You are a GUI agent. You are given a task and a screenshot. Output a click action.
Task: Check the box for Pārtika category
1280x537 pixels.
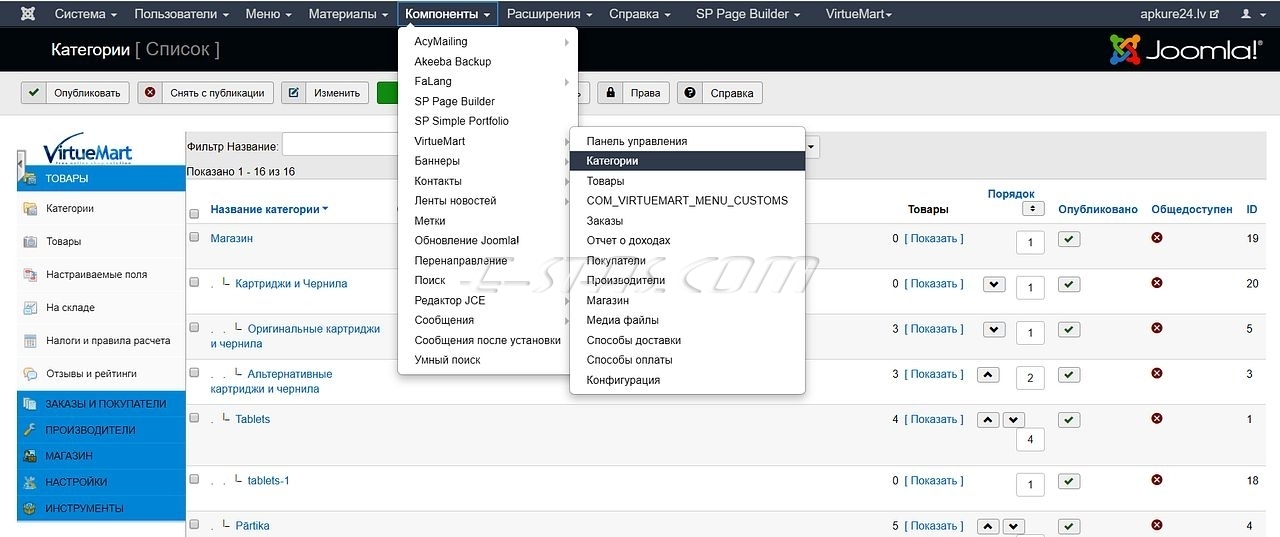coord(194,524)
